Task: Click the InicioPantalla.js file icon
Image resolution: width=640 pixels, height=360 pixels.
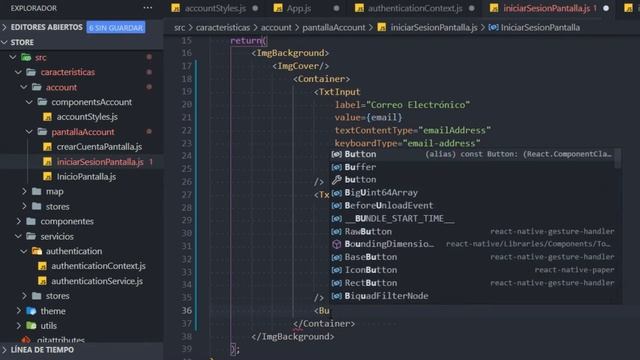Action: pyautogui.click(x=47, y=176)
